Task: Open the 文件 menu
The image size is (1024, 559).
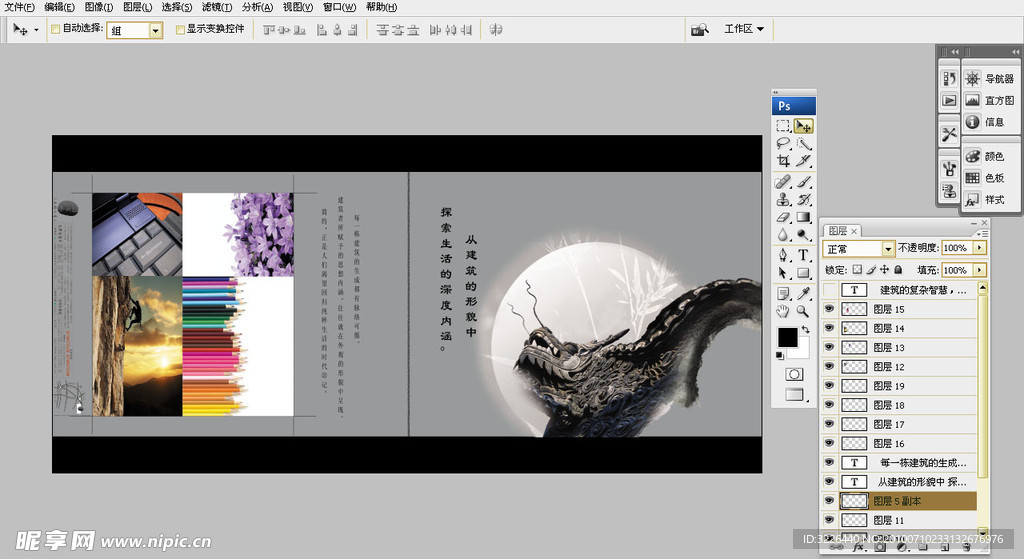Action: coord(20,7)
